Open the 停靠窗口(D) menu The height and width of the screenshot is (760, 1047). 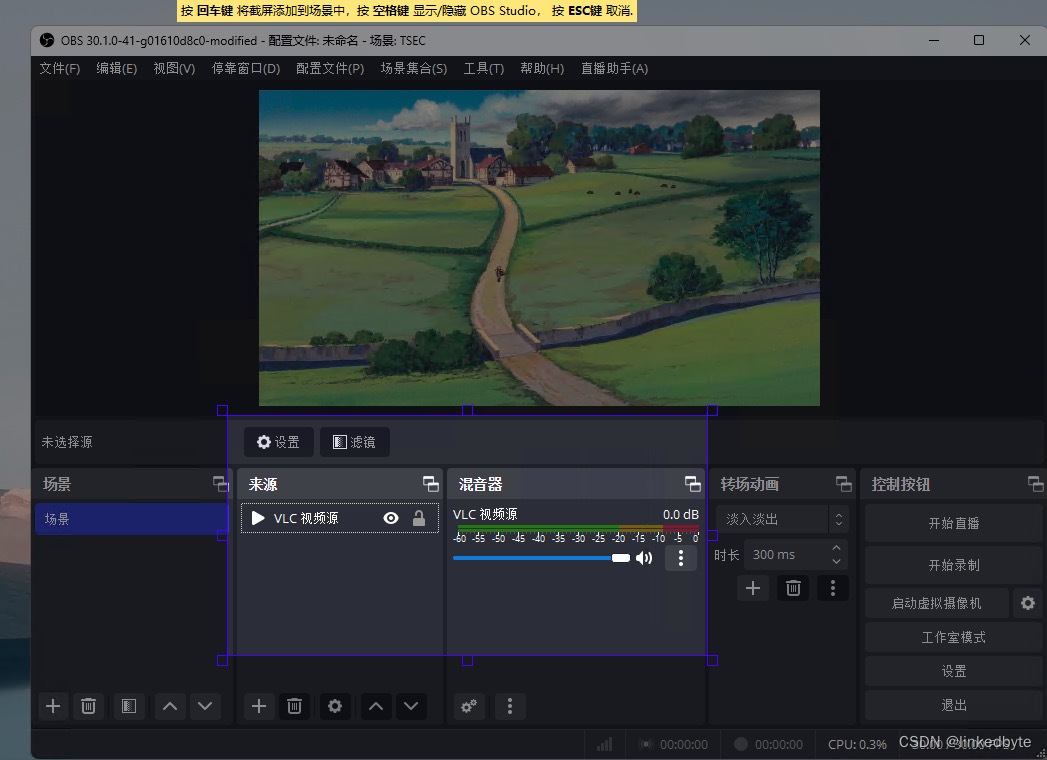246,69
